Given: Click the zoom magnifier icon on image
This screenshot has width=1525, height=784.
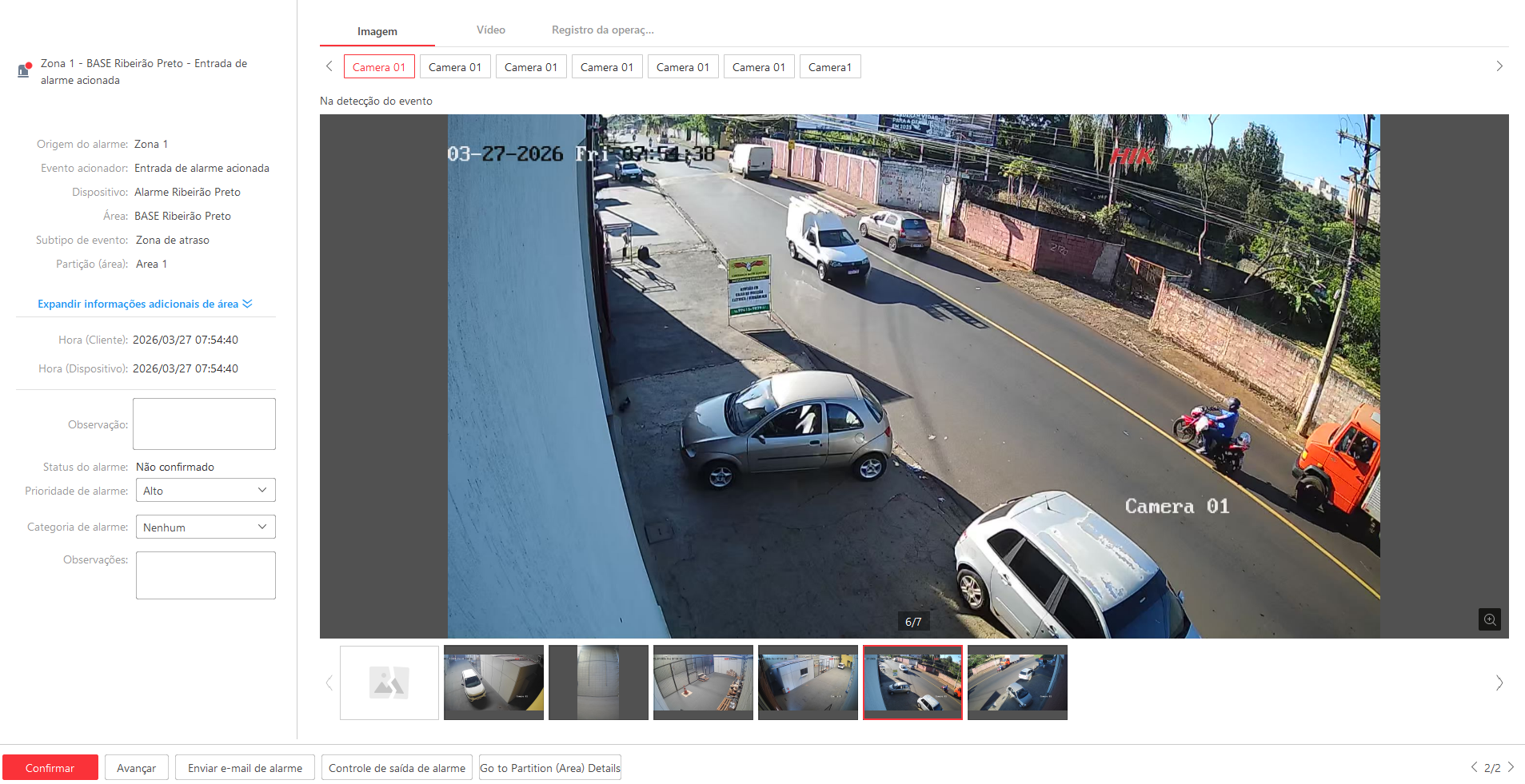Looking at the screenshot, I should 1489,619.
